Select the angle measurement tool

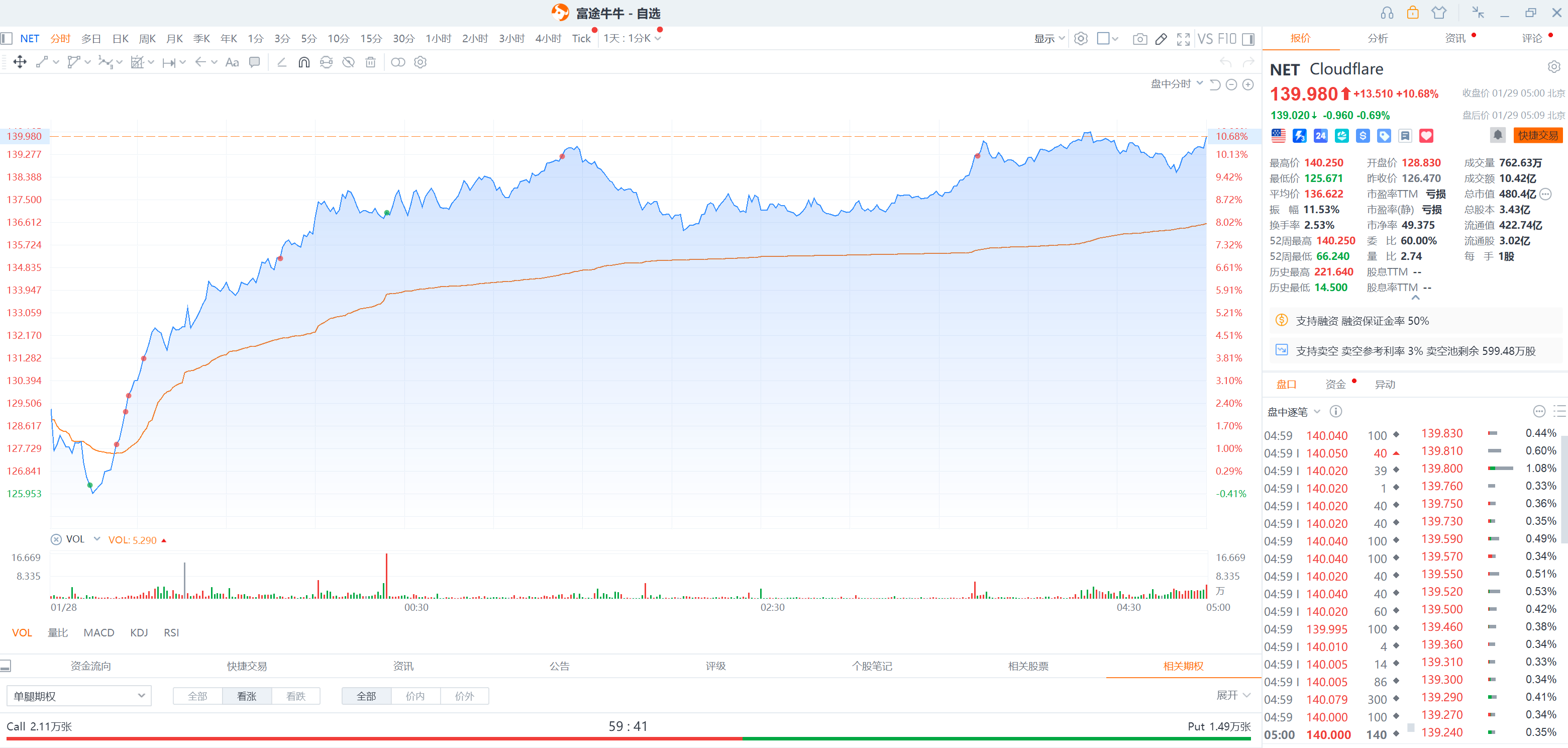(282, 62)
